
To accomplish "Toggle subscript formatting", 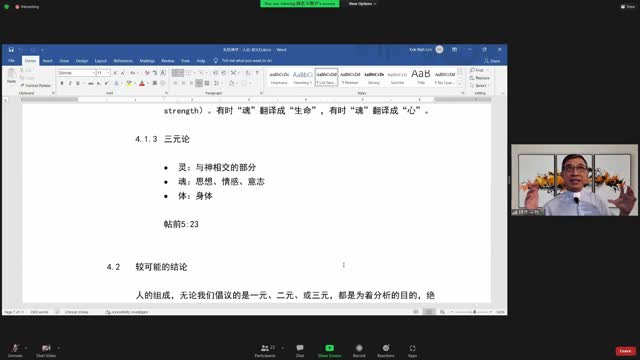I will (99, 83).
